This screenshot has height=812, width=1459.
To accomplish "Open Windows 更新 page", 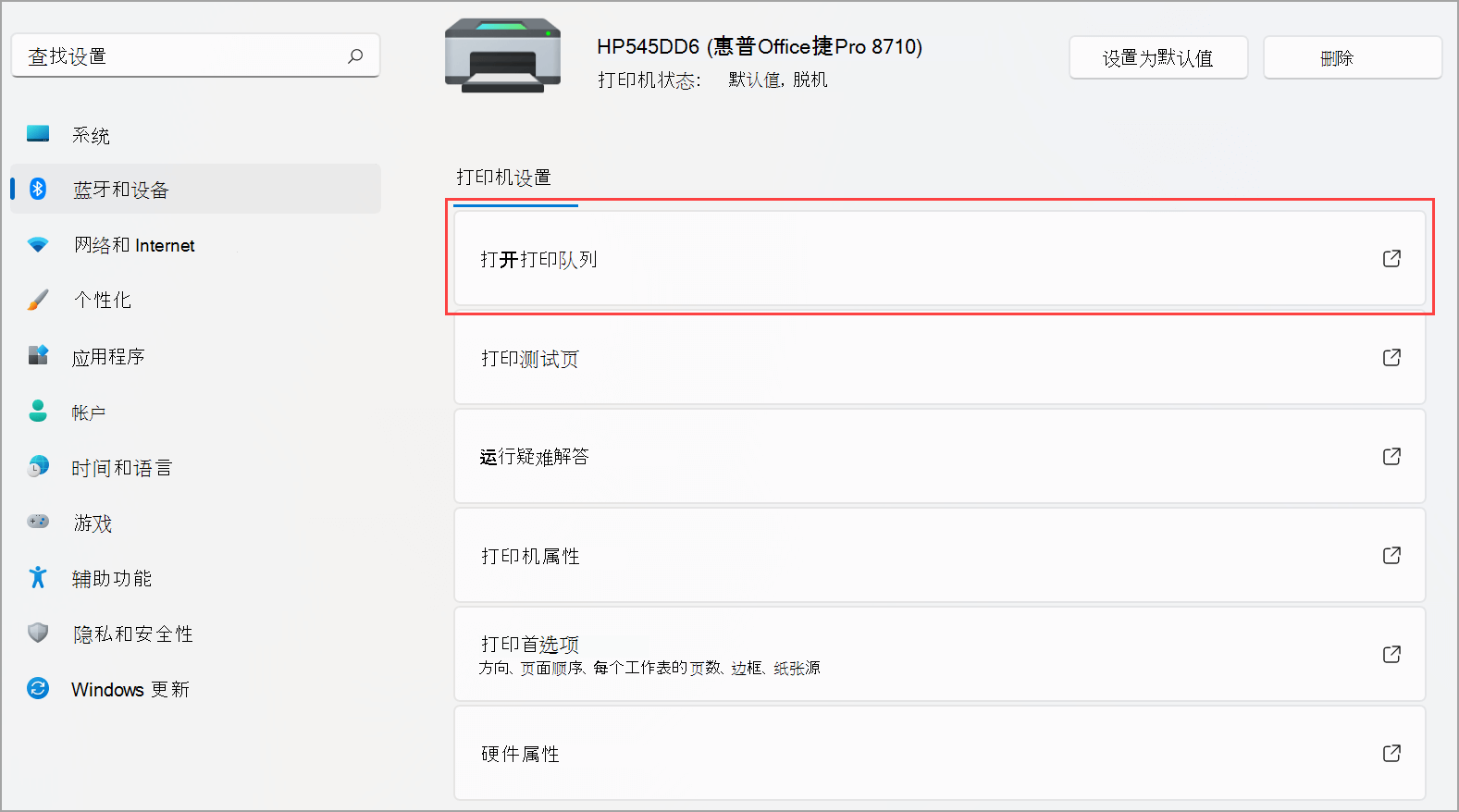I will click(195, 689).
